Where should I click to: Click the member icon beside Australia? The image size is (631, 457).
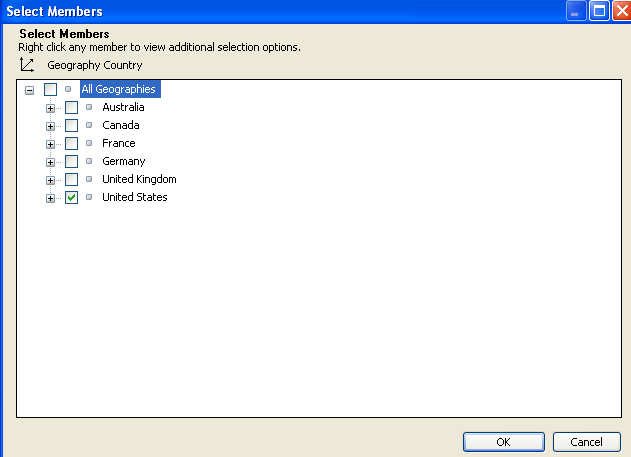[x=89, y=107]
